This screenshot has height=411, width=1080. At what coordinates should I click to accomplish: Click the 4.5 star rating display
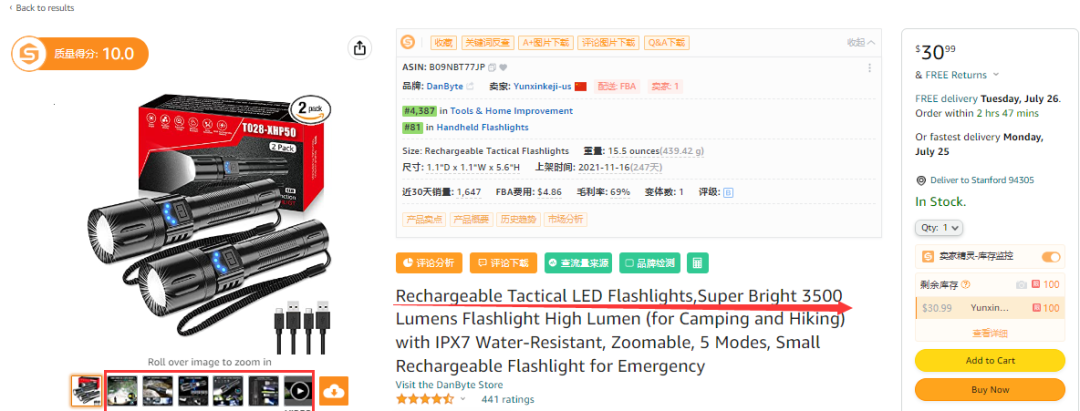tap(427, 399)
